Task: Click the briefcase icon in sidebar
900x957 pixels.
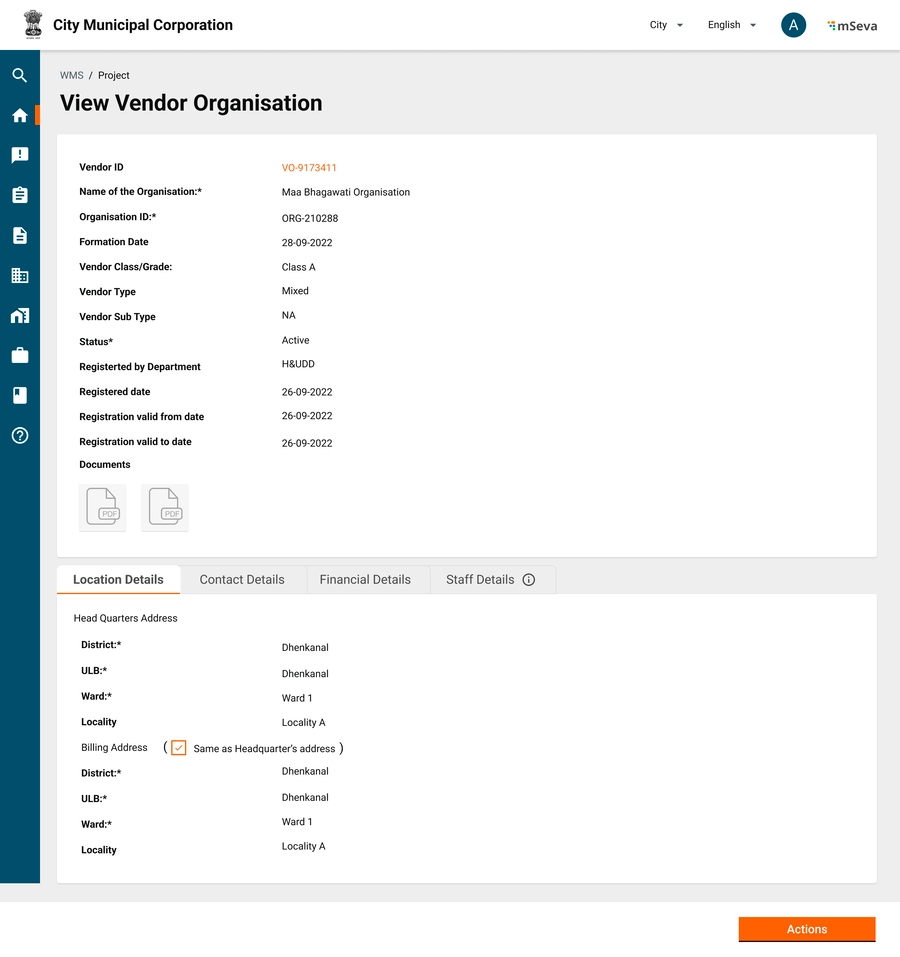Action: pos(19,355)
